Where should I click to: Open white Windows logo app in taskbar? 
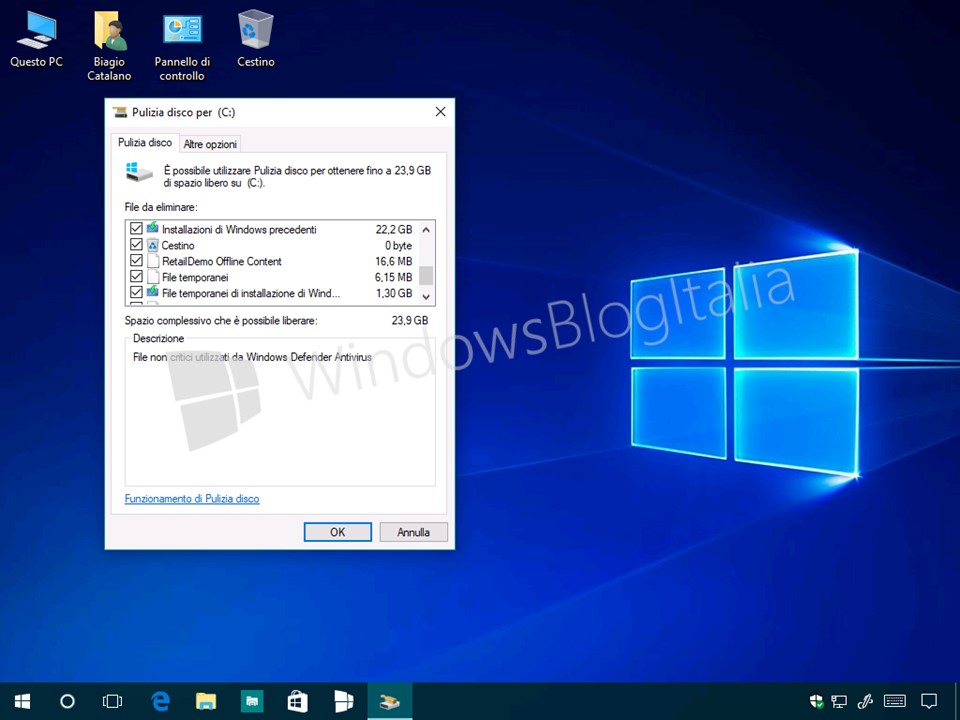[x=343, y=701]
